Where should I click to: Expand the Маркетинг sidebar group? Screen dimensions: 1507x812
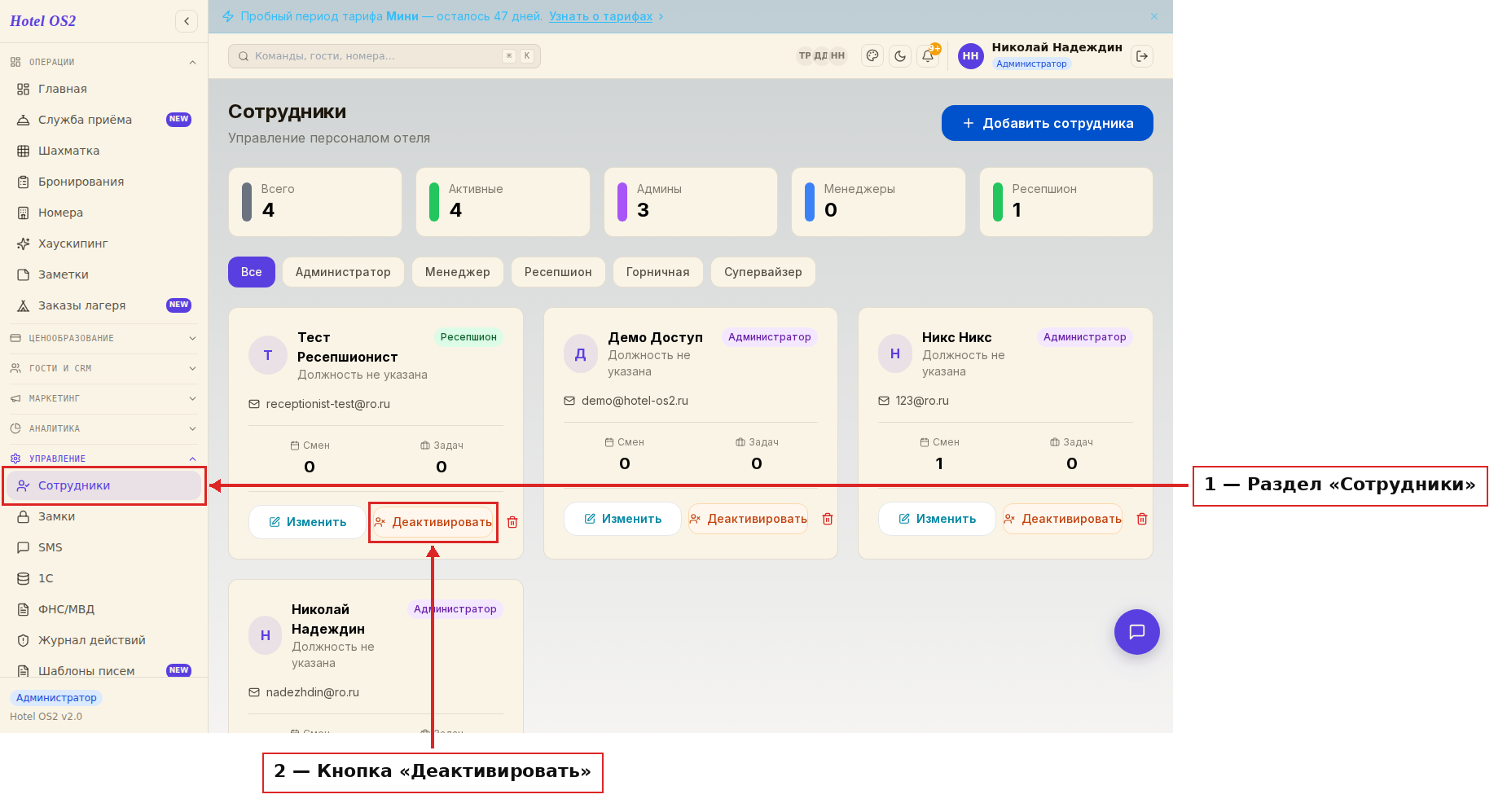click(103, 398)
